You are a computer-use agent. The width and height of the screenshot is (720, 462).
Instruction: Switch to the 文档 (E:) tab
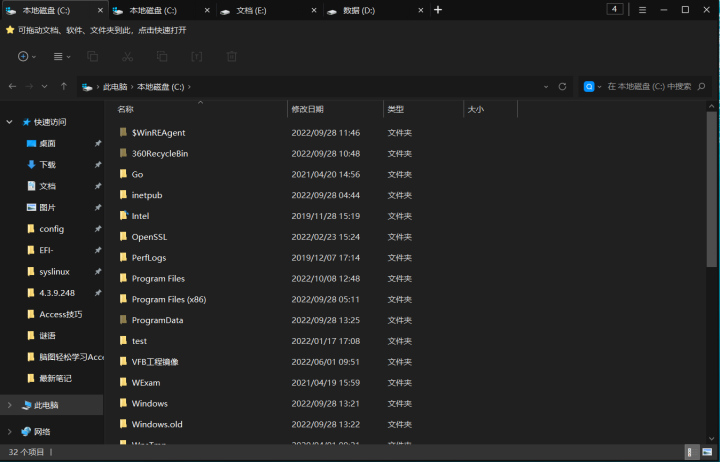[x=269, y=10]
